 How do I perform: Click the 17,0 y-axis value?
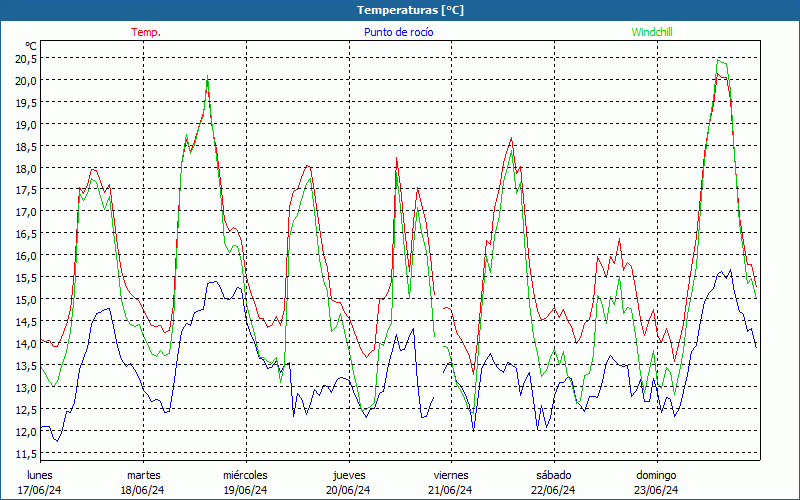(x=26, y=212)
